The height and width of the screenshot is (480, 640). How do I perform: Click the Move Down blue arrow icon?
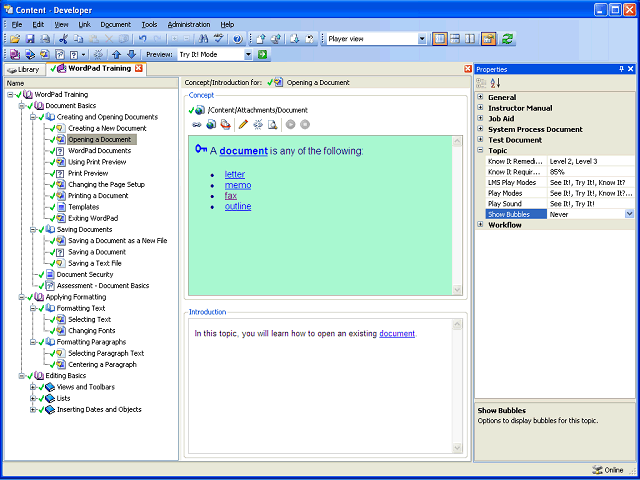131,54
